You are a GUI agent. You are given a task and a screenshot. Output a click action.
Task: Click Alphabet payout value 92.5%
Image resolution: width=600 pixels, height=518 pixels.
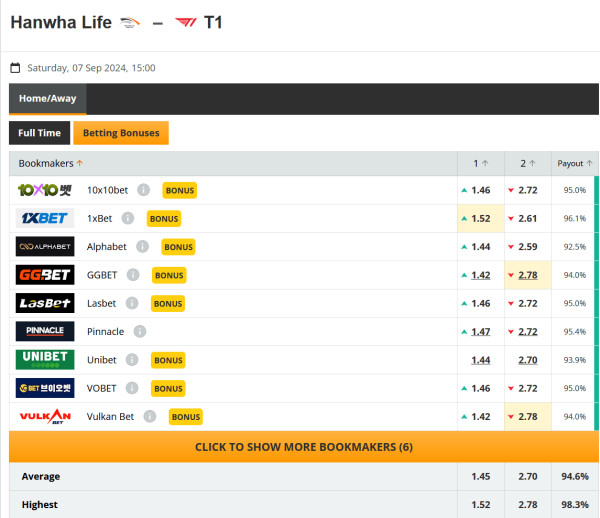pyautogui.click(x=575, y=247)
